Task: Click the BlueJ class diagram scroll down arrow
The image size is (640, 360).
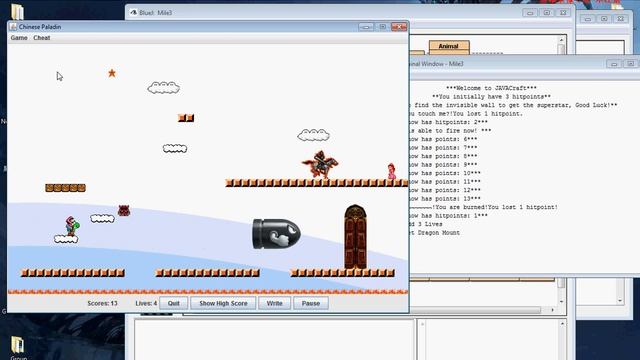Action: tap(561, 302)
